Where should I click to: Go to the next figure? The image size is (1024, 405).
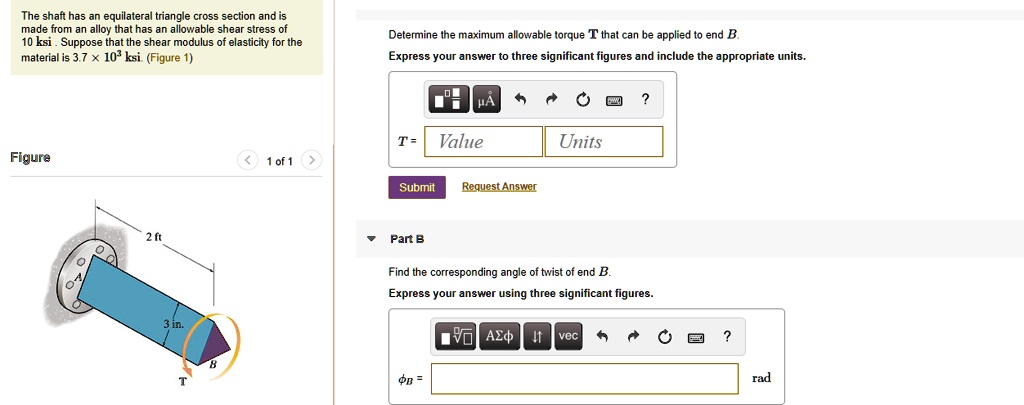(312, 160)
